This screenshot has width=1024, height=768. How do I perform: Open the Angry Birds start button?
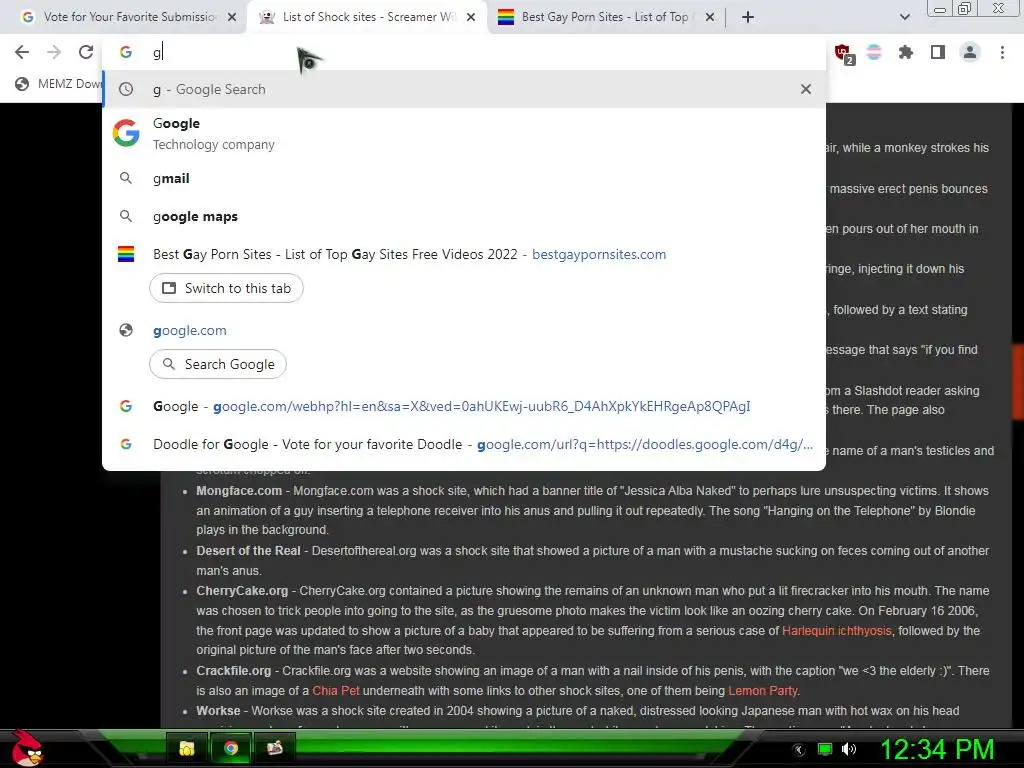tap(26, 748)
